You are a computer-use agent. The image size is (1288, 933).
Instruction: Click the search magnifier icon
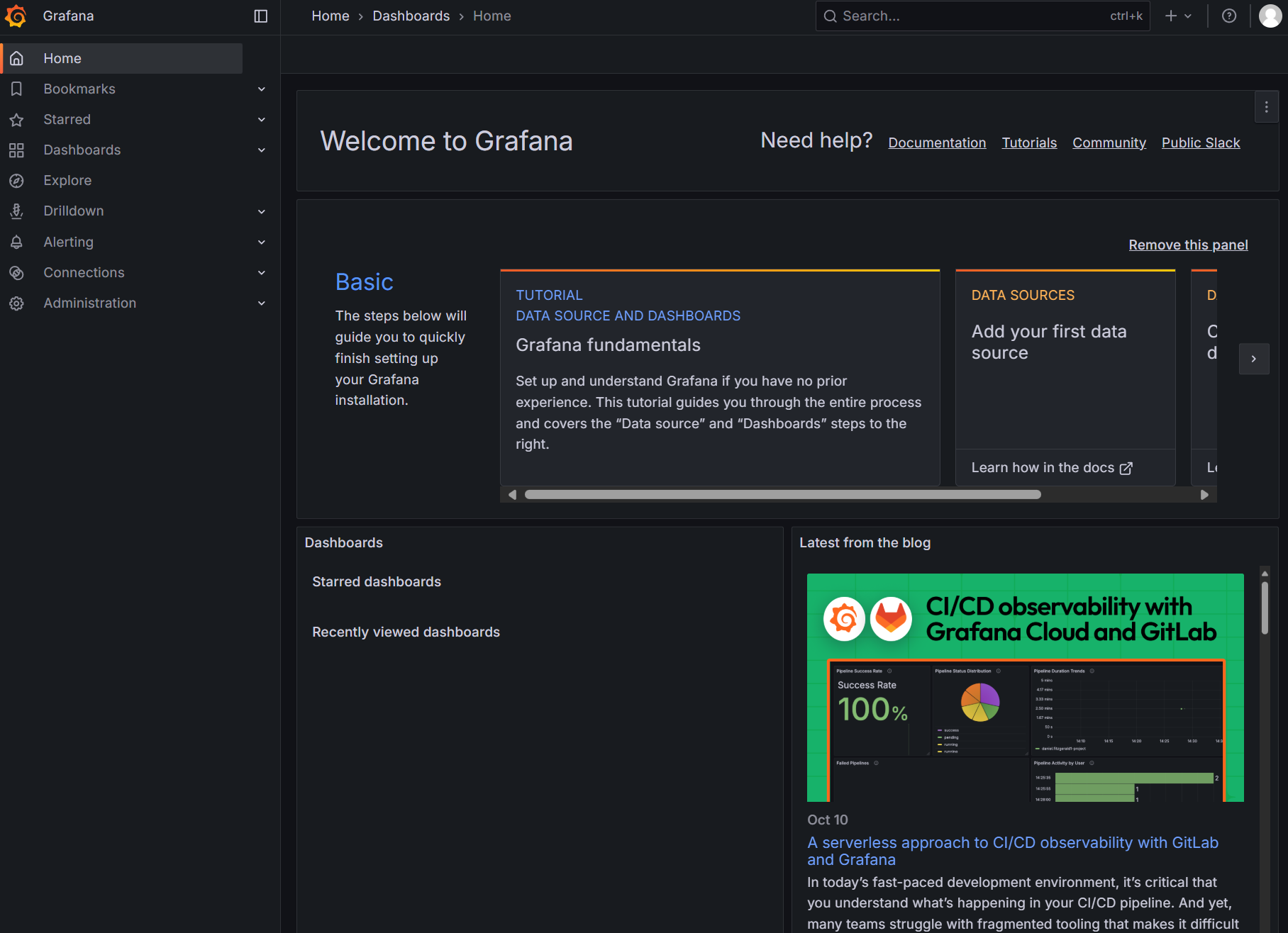[x=830, y=16]
